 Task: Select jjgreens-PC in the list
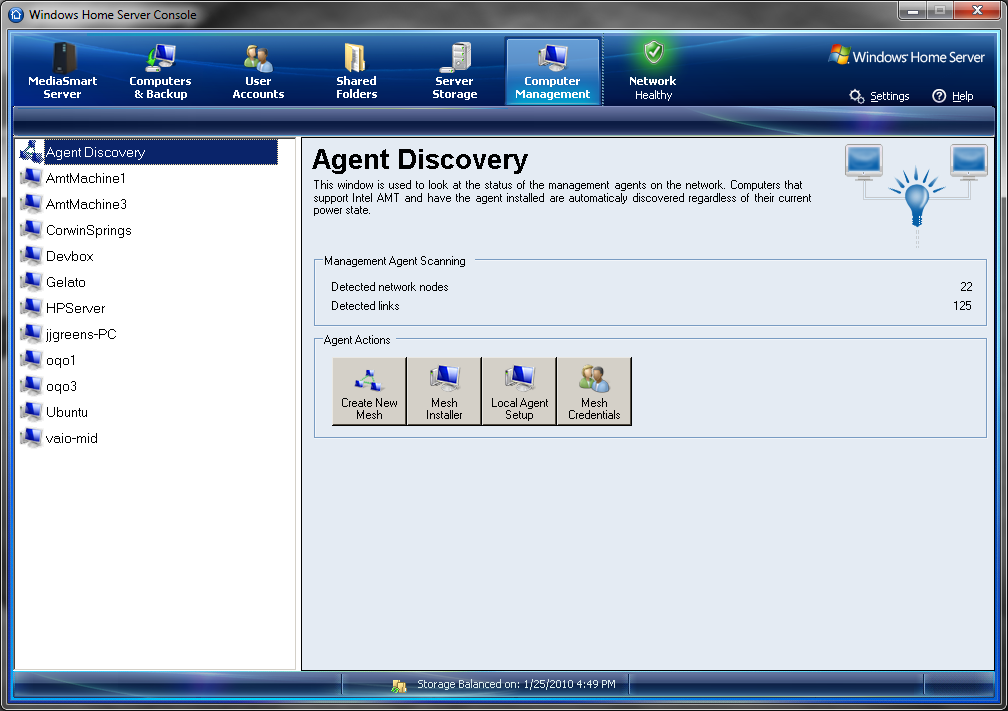(81, 334)
